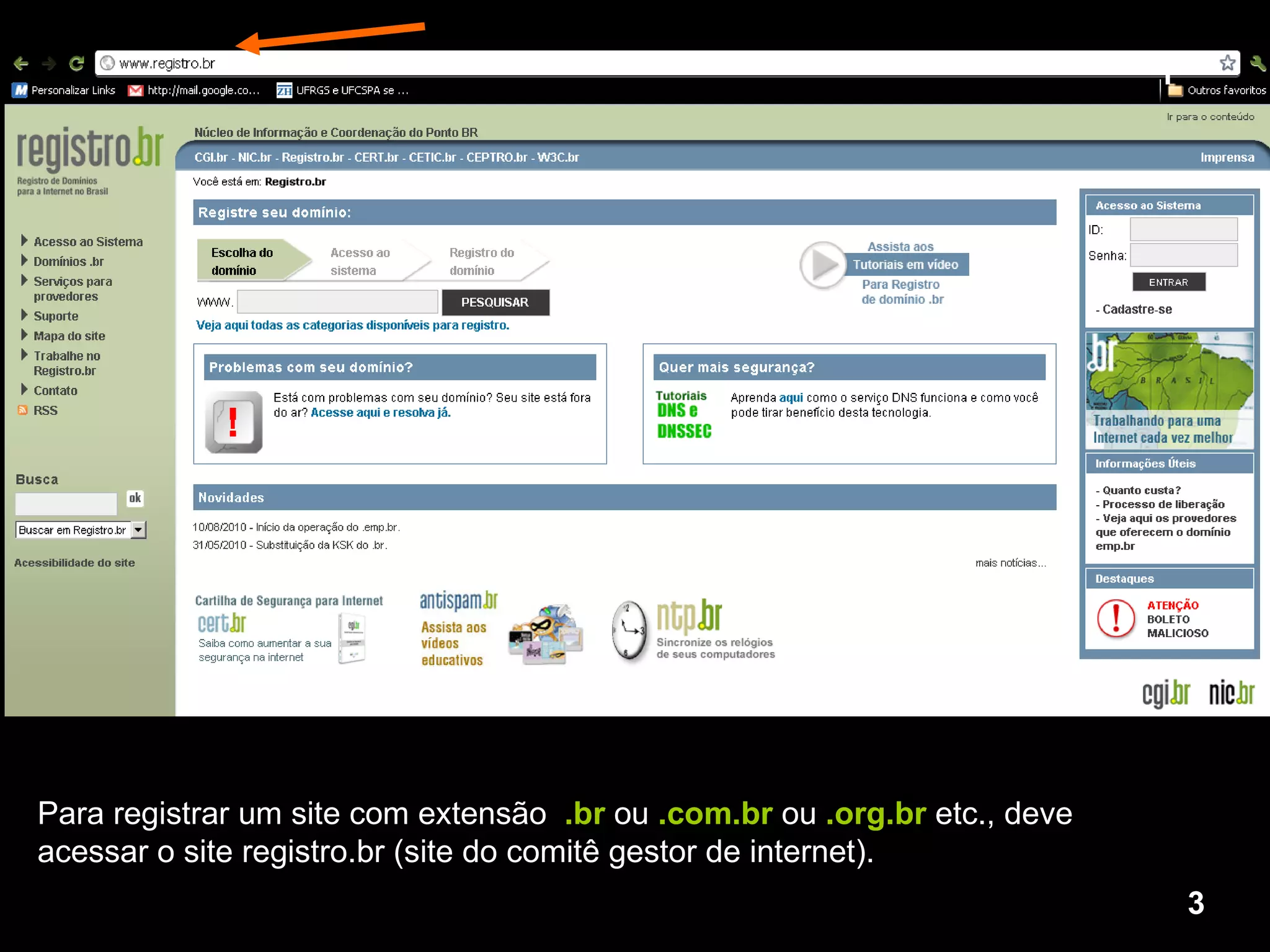
Task: Open the cgi.br footer logo
Action: click(x=1166, y=693)
